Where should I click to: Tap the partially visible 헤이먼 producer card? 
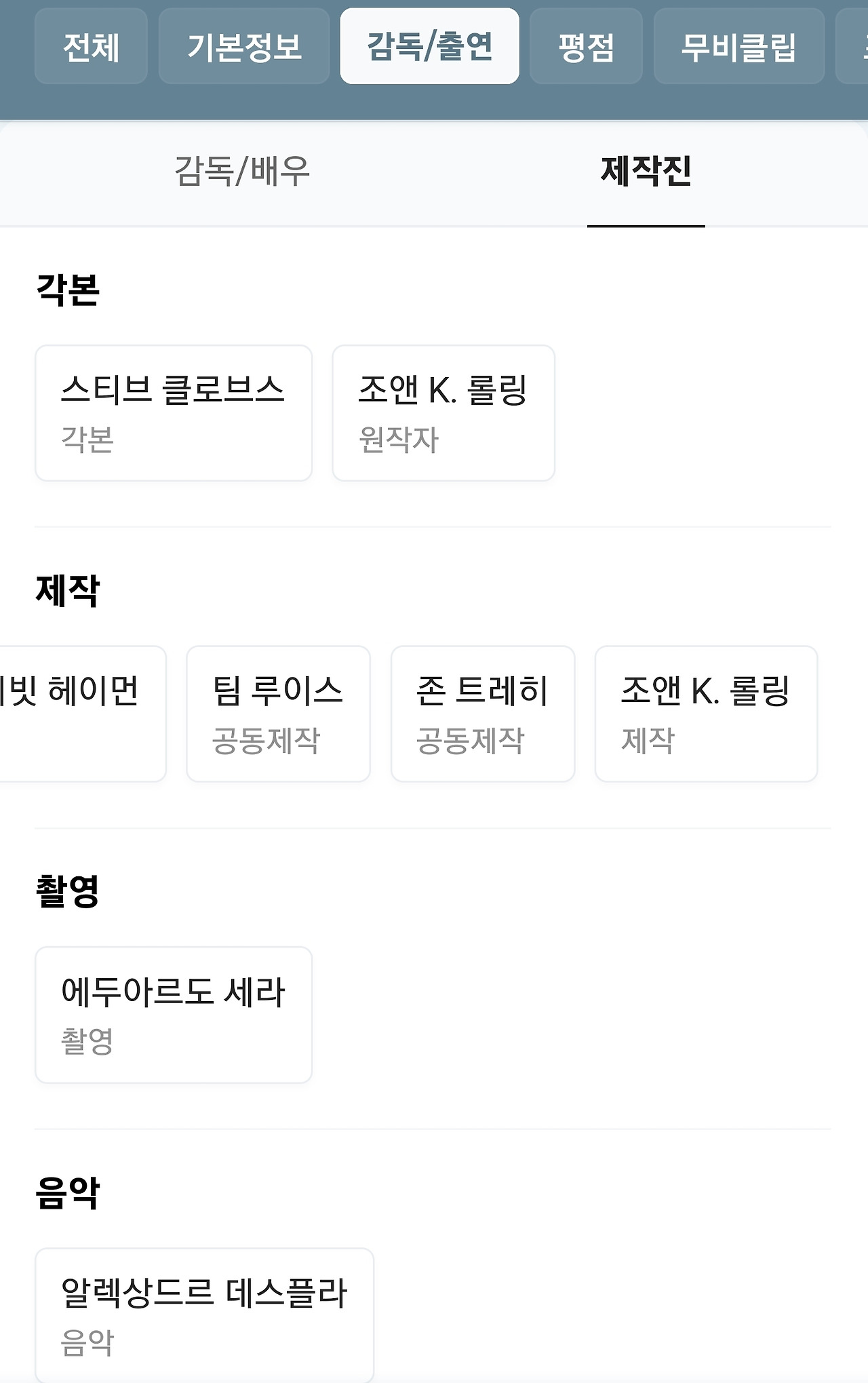82,714
